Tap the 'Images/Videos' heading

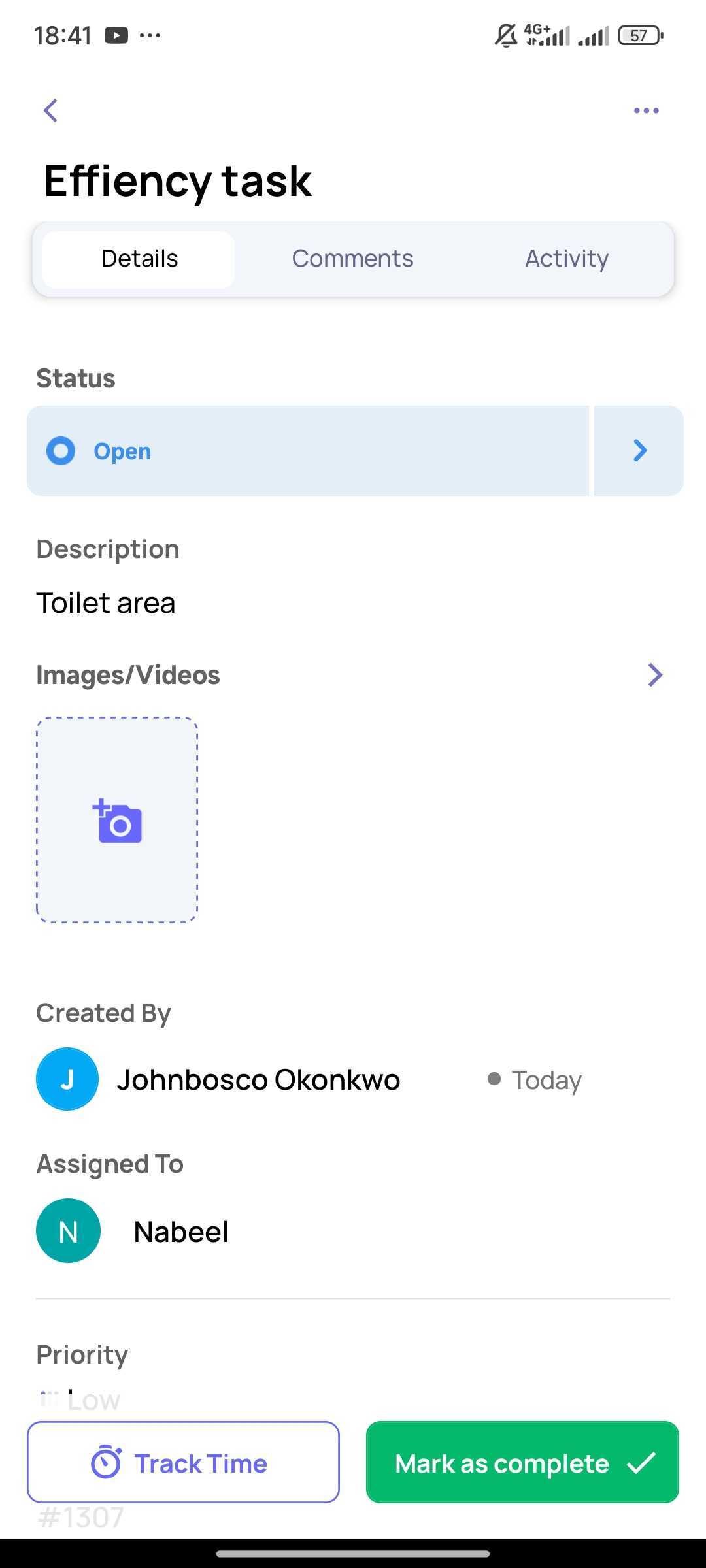[x=128, y=675]
